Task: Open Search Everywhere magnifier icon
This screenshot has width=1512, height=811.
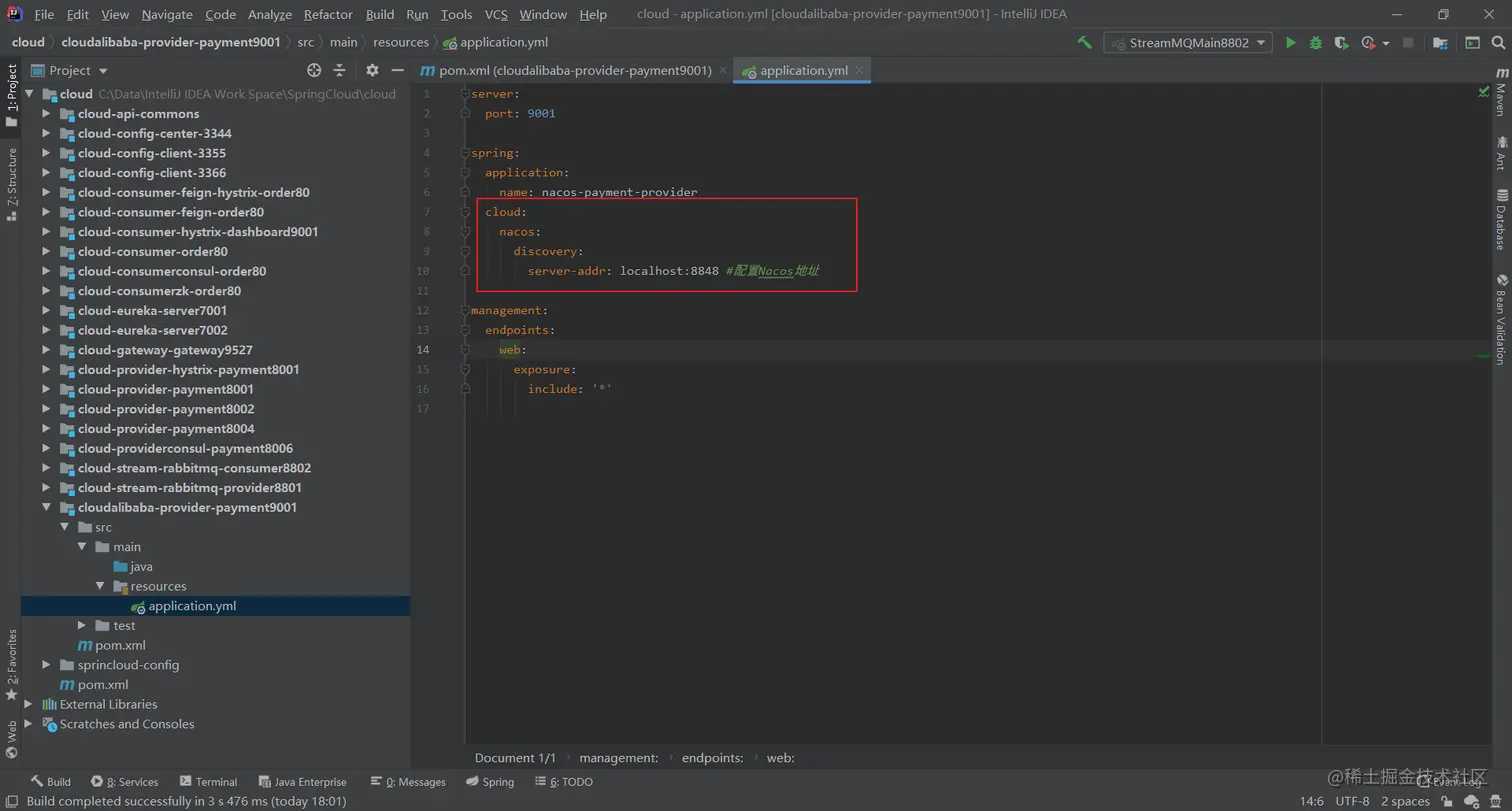Action: 1496,43
